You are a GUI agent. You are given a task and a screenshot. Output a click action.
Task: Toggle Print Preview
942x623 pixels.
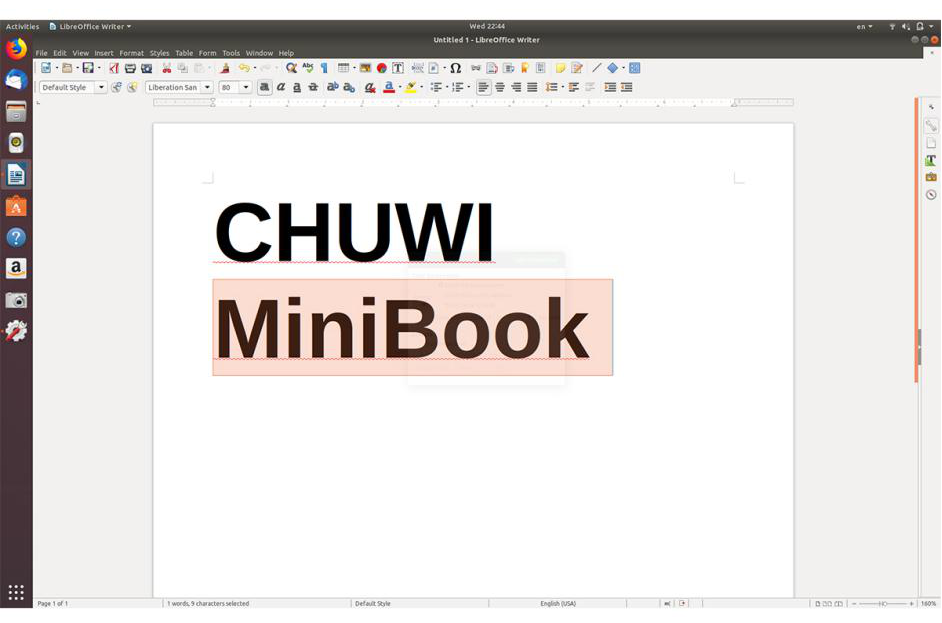pyautogui.click(x=146, y=68)
